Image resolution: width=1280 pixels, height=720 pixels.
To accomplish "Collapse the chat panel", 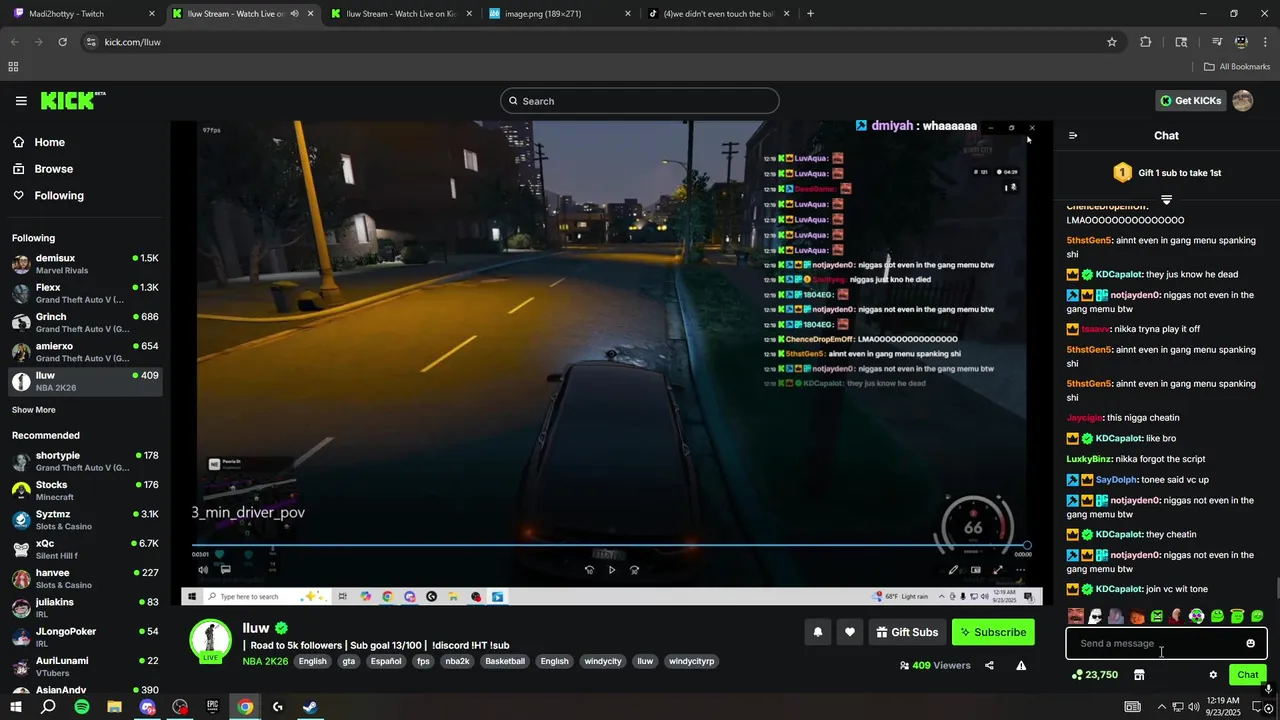I will tap(1073, 136).
